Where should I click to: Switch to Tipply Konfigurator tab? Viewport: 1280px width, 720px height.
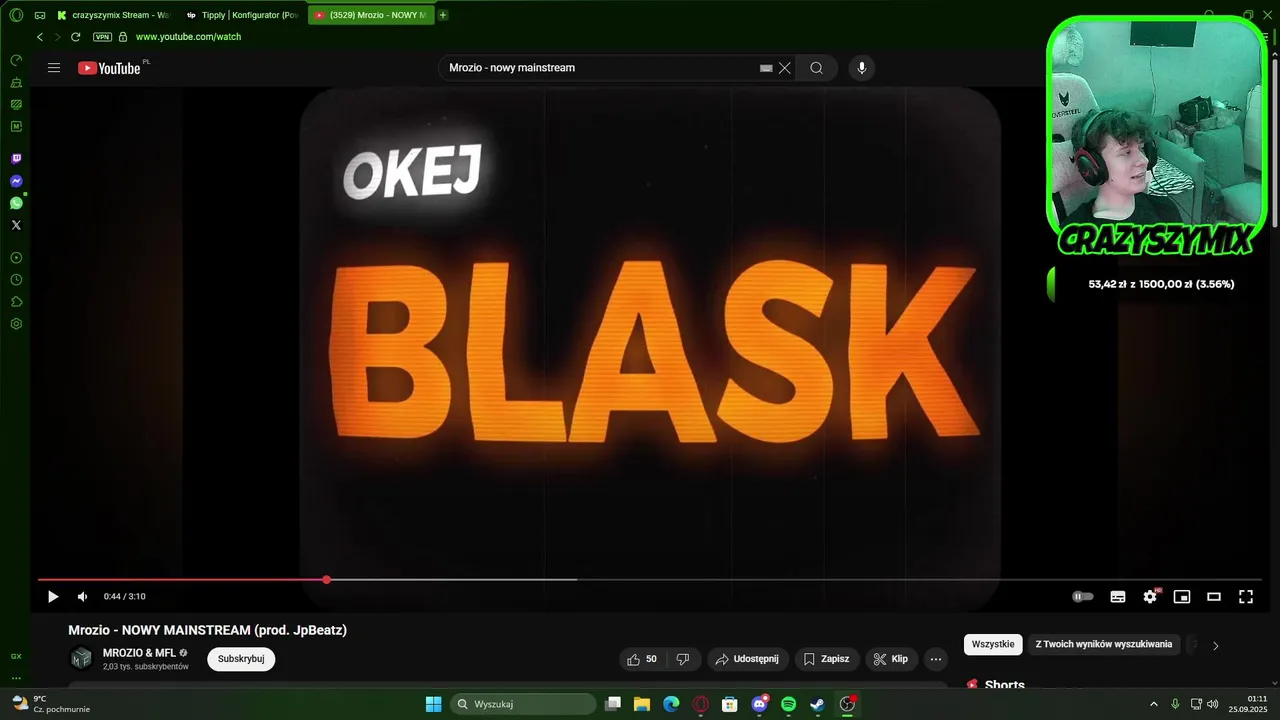click(241, 15)
